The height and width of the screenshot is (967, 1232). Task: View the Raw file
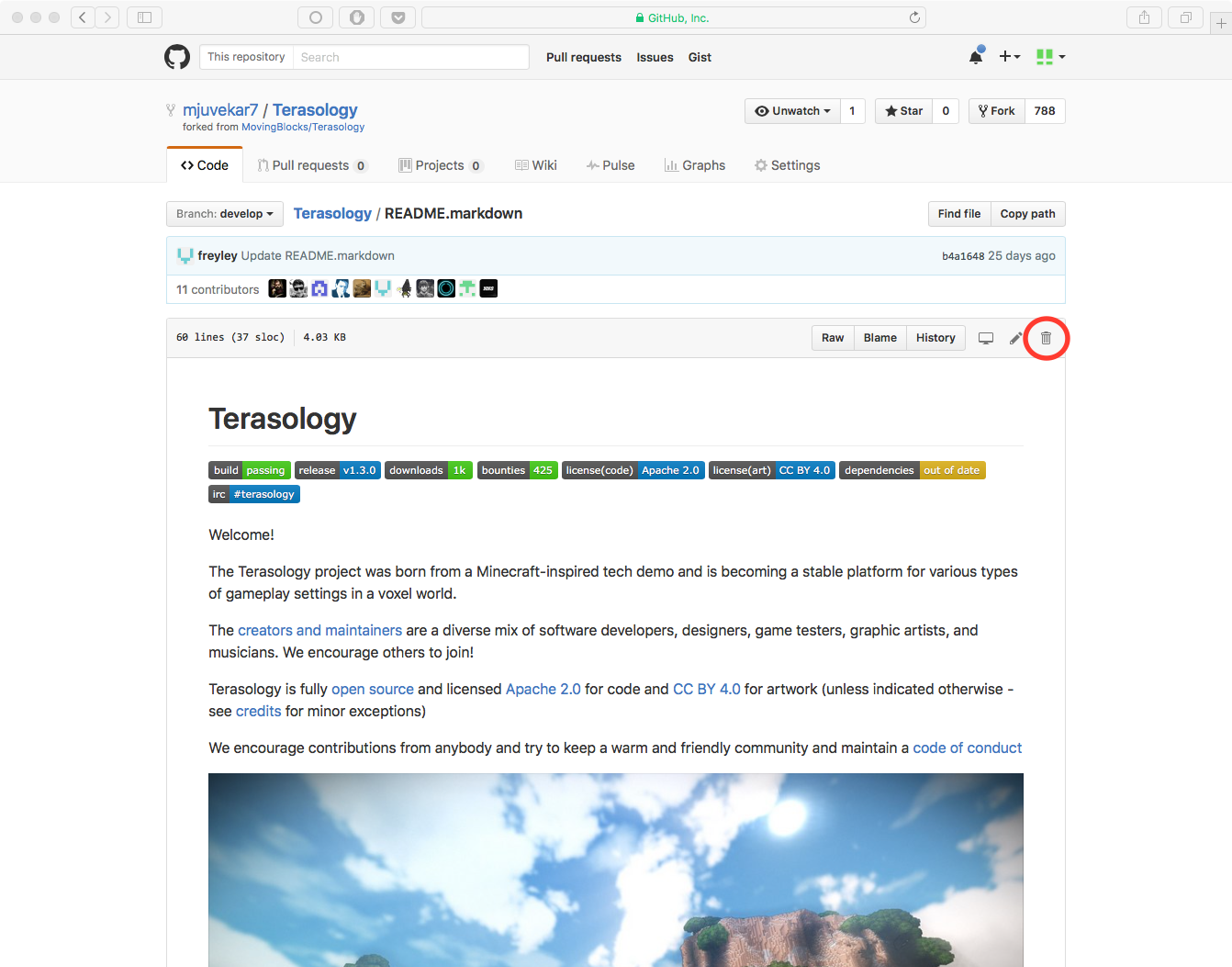click(x=833, y=338)
